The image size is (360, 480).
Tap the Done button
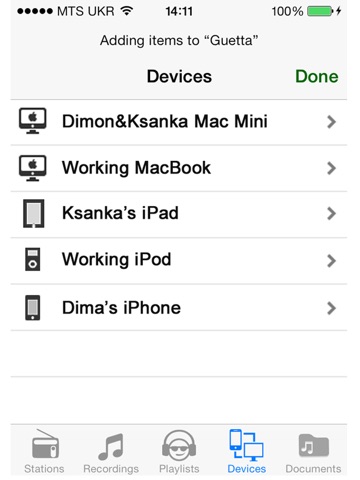click(x=317, y=76)
